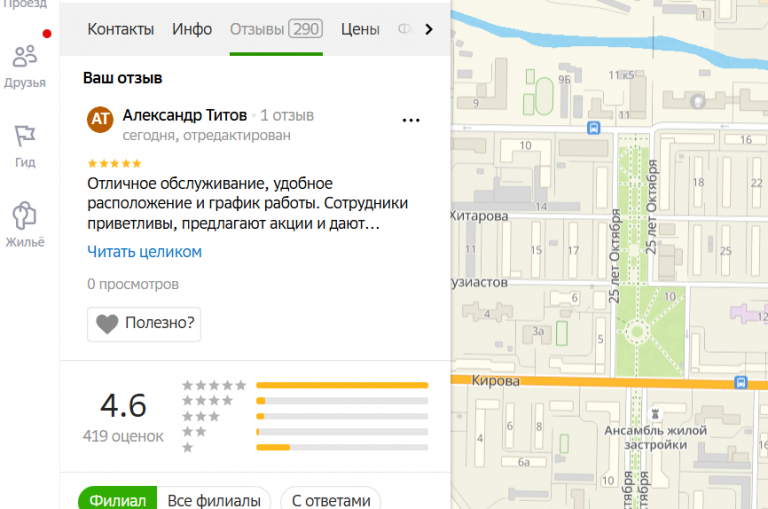Open the Отзывы 290 tab

point(276,29)
